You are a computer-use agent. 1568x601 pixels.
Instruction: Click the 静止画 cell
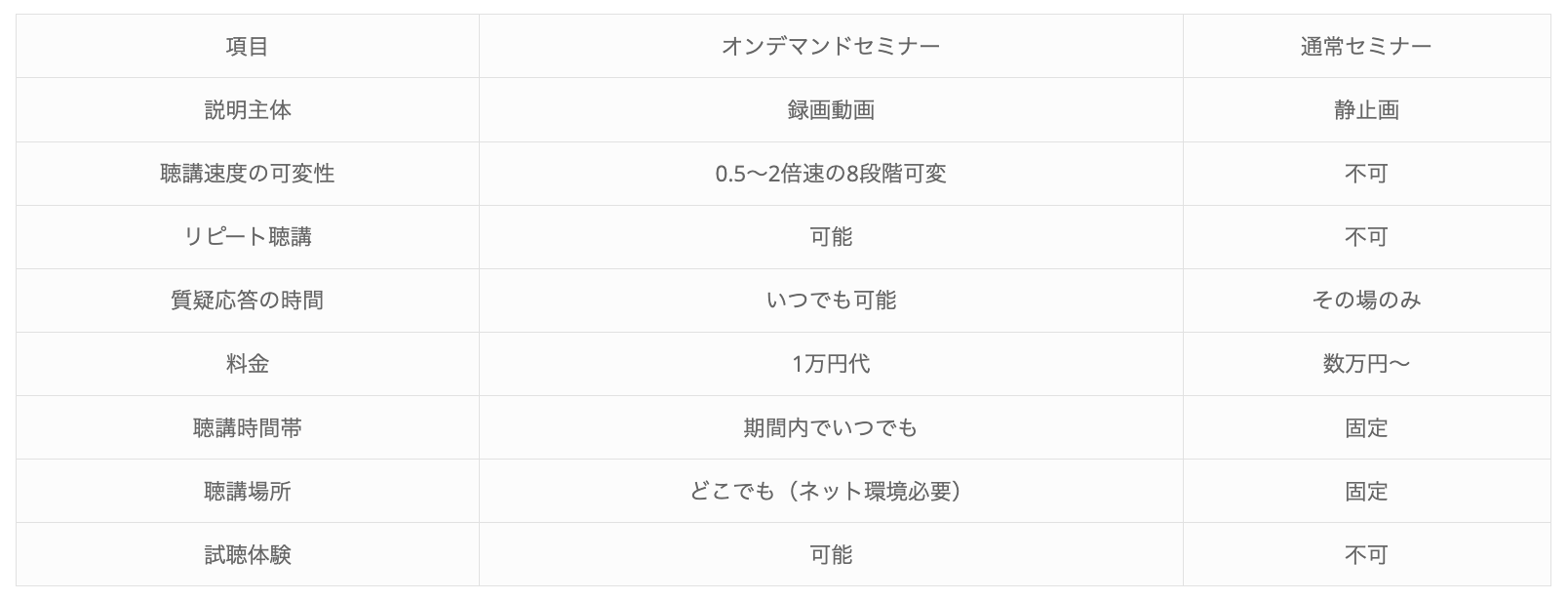click(1365, 110)
